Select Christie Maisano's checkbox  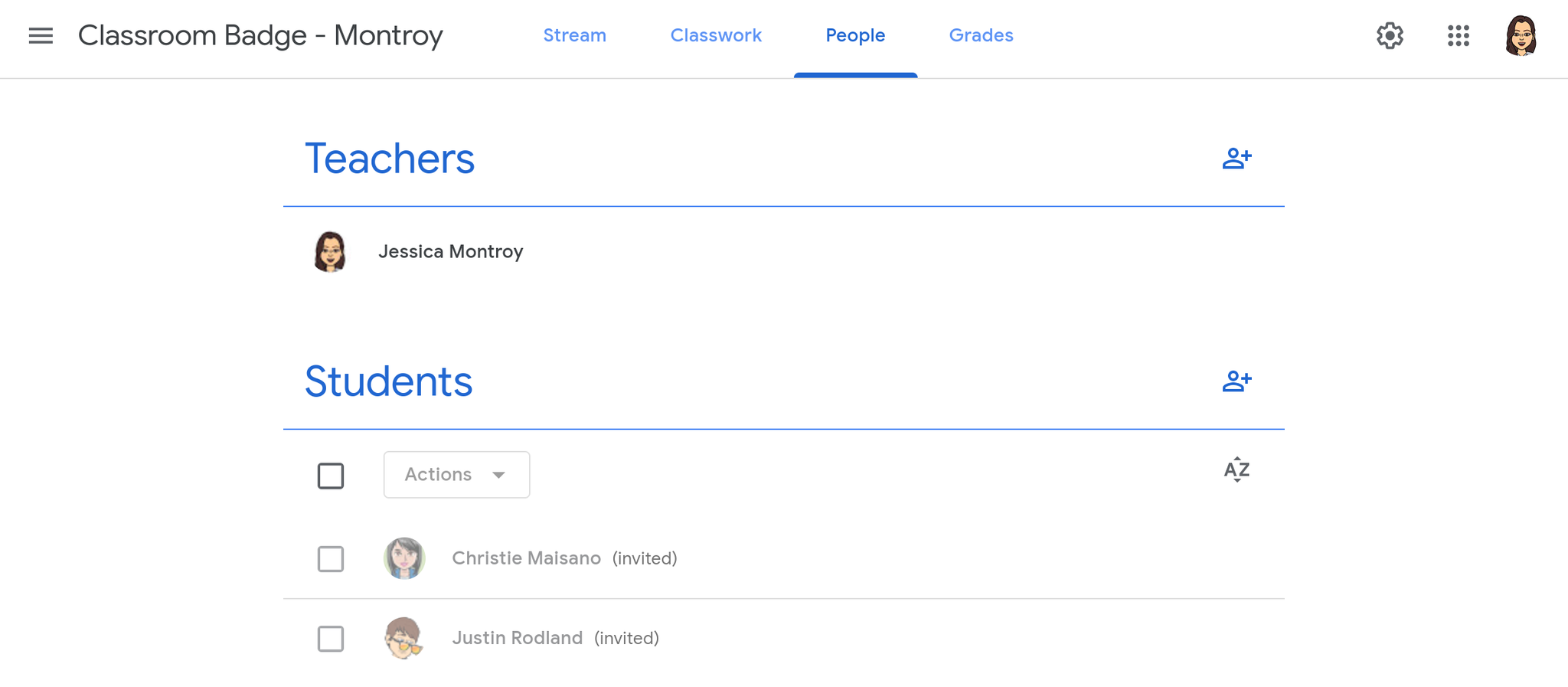pos(331,559)
